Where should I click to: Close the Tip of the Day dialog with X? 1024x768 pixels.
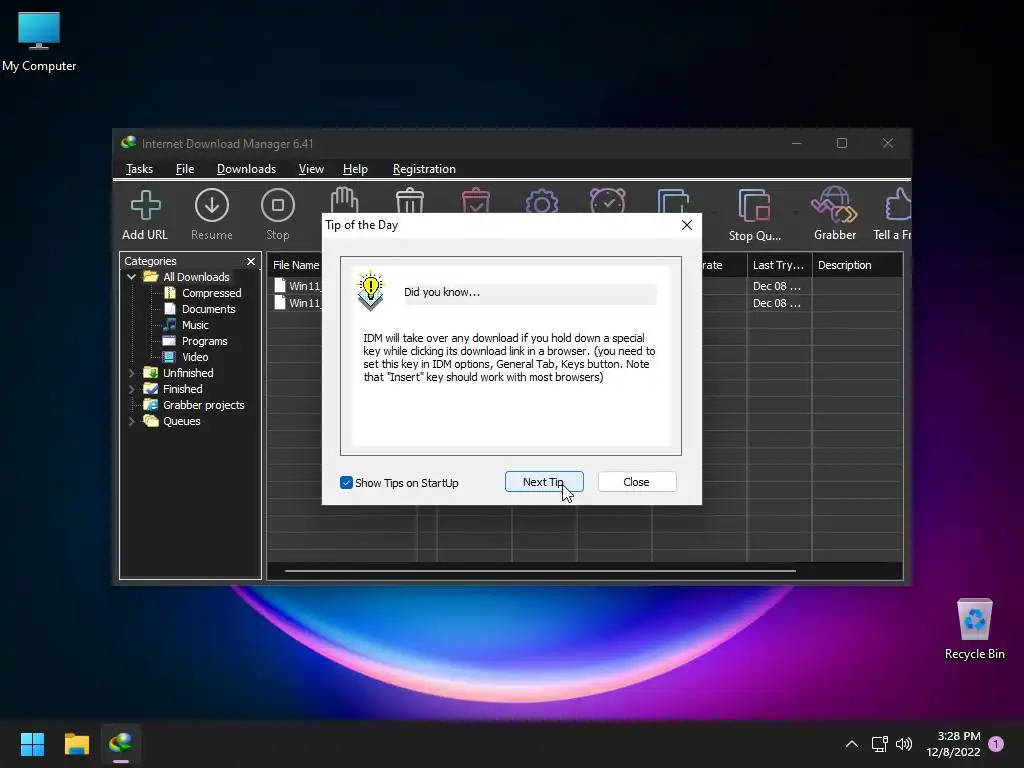coord(686,225)
